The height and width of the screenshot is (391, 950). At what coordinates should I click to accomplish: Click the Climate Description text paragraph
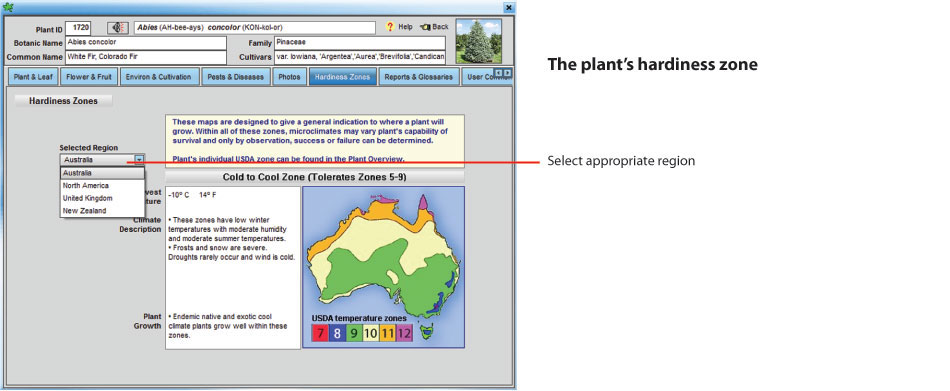tap(231, 238)
